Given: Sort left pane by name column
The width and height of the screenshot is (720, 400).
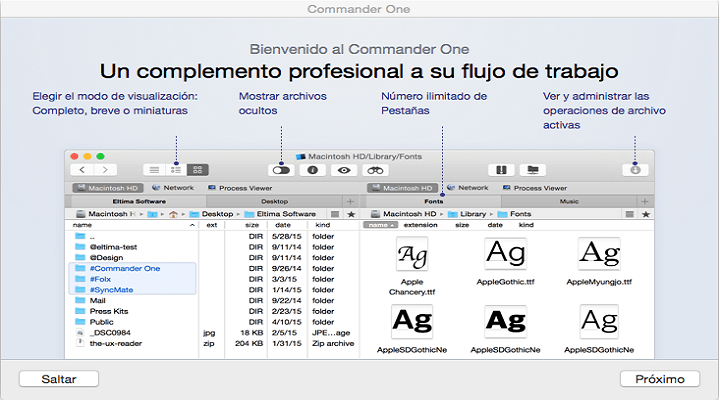Looking at the screenshot, I should [x=133, y=225].
